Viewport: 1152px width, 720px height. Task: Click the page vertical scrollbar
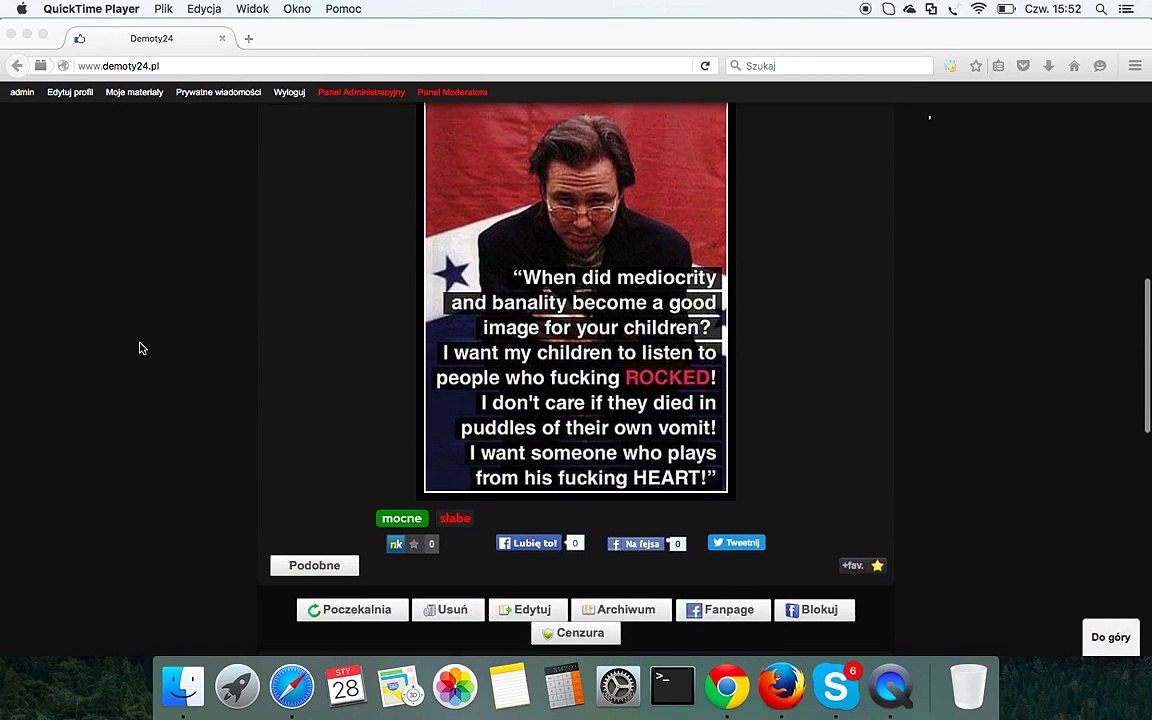(x=1147, y=356)
